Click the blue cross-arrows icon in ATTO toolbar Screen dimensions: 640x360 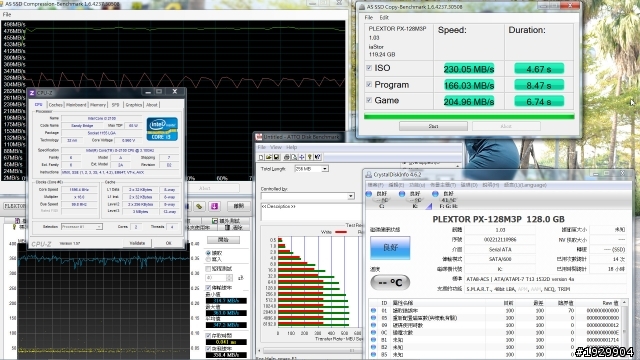(x=302, y=157)
